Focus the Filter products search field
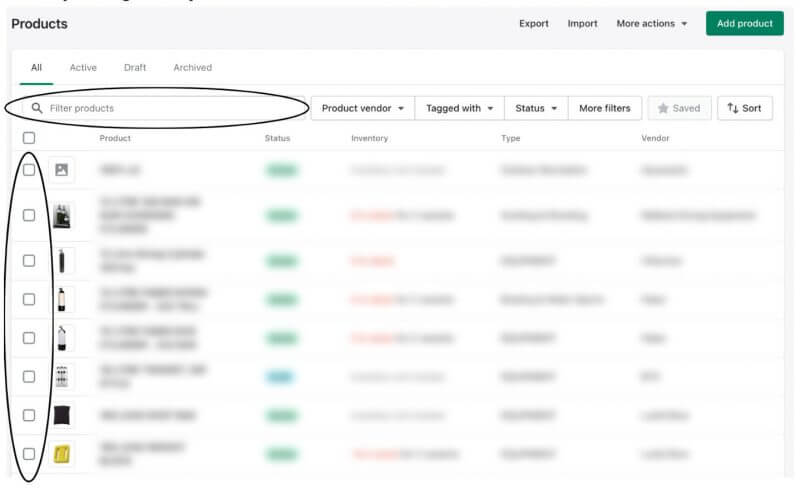800x494 pixels. (x=170, y=108)
